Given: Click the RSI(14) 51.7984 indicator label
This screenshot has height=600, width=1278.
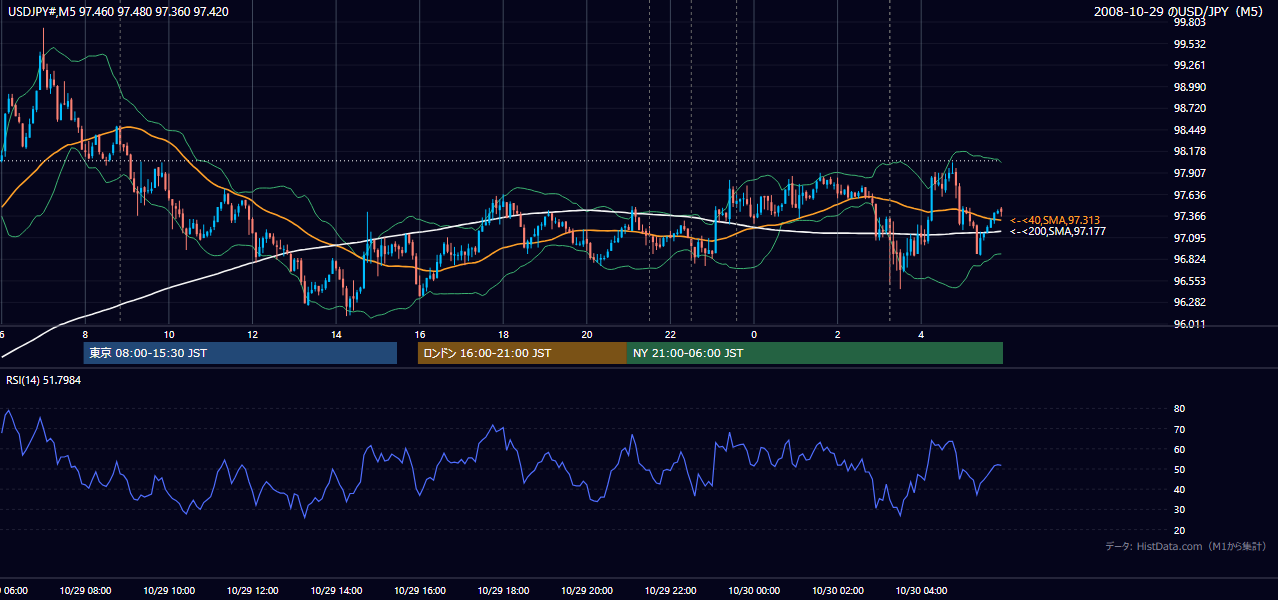Looking at the screenshot, I should pyautogui.click(x=44, y=380).
